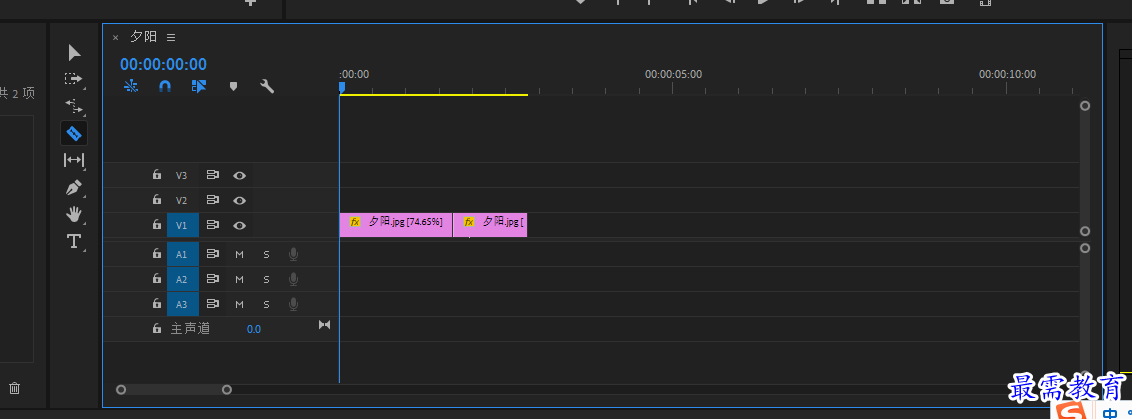Screen dimensions: 1132x419
Task: Select the Ripple Edit tool
Action: (x=74, y=106)
